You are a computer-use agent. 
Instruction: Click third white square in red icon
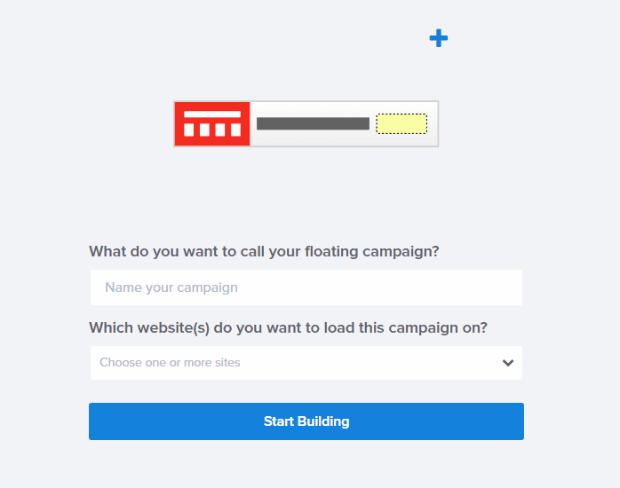click(x=219, y=130)
